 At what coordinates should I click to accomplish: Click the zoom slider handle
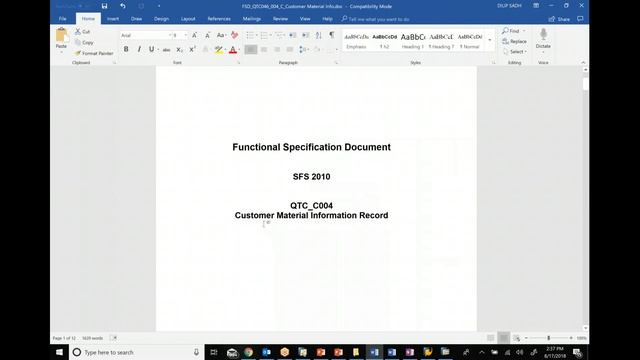point(549,338)
